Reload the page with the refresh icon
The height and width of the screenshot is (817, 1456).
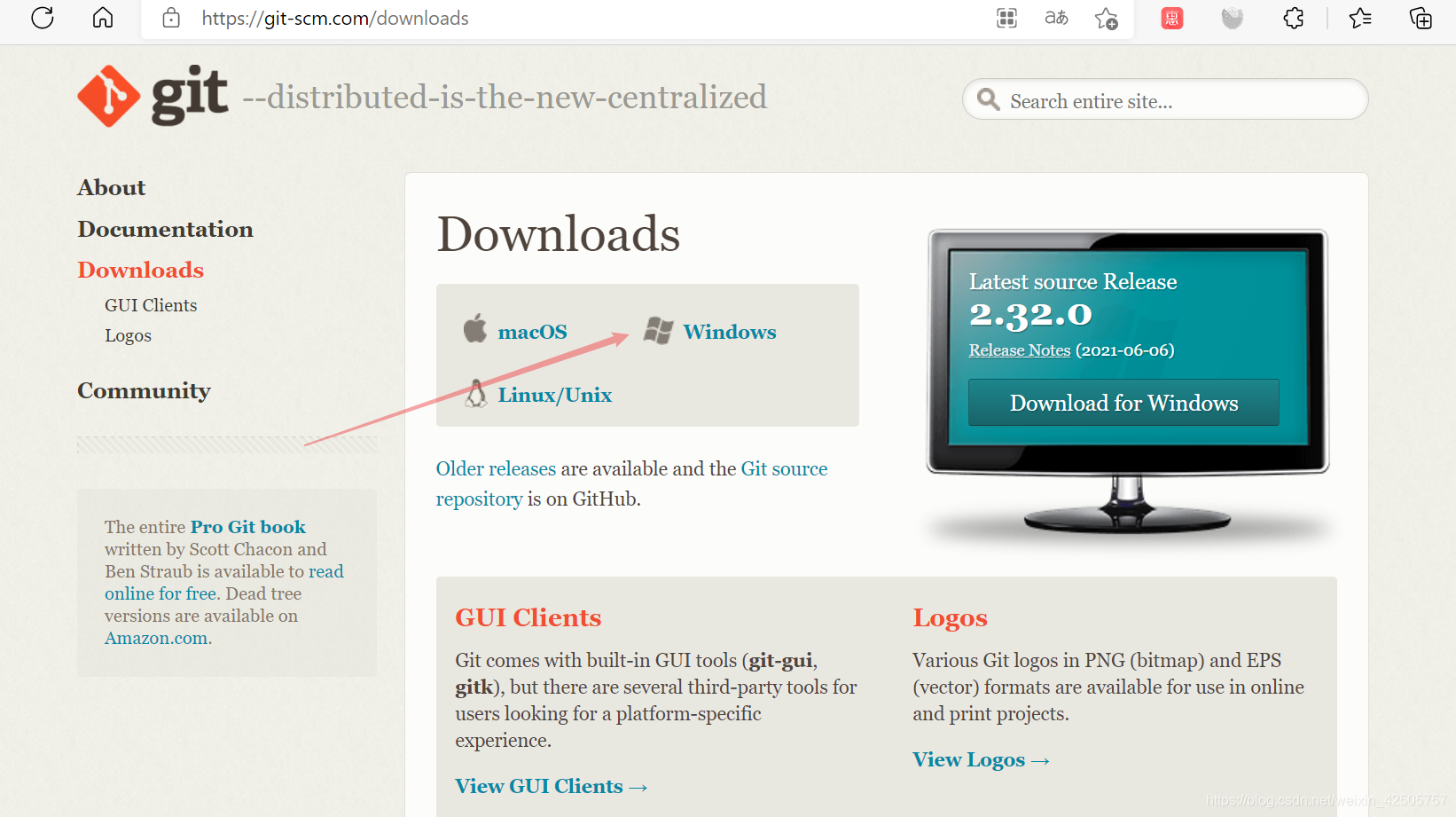pos(43,18)
